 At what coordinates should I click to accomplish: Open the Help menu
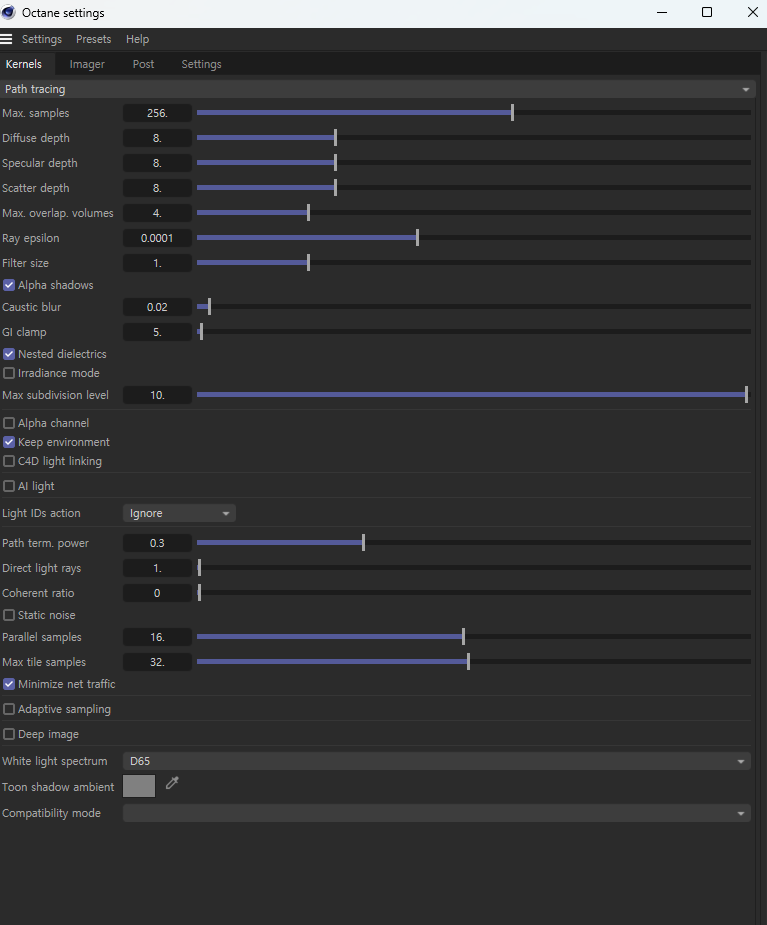137,39
